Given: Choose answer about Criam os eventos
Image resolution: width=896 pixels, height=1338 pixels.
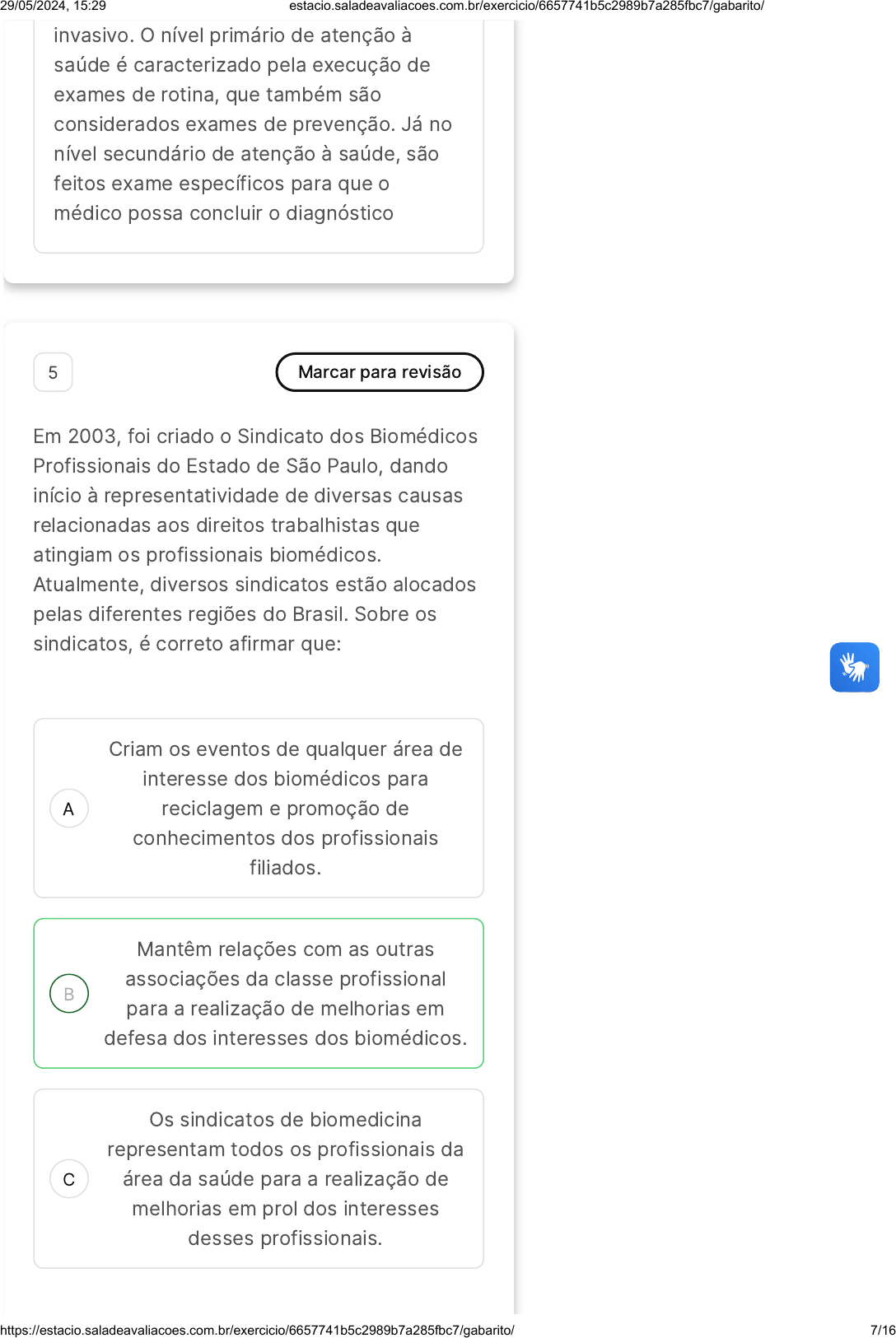Looking at the screenshot, I should (259, 809).
